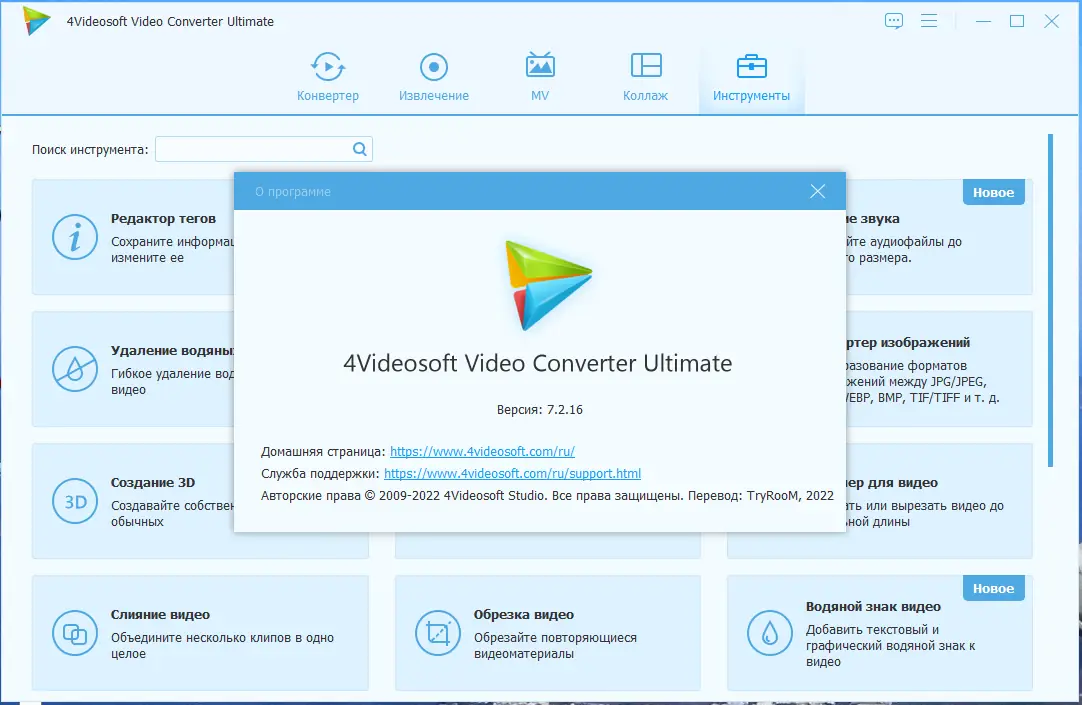
Task: Click the Обрезайте повторяющиеся видеоматериалы description
Action: (x=555, y=646)
